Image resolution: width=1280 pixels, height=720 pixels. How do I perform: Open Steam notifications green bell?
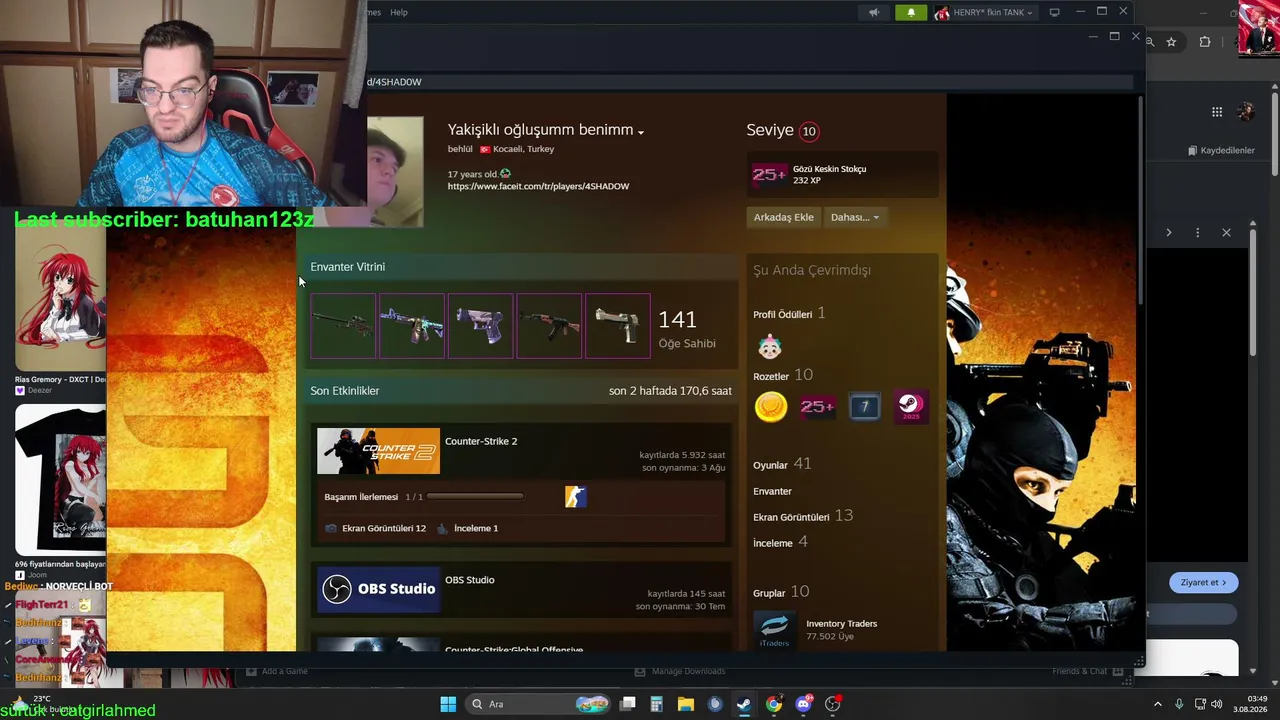910,13
